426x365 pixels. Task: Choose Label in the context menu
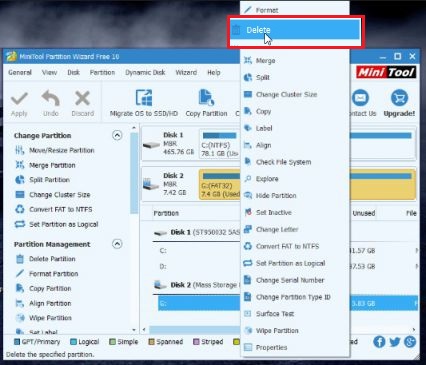[x=295, y=128]
